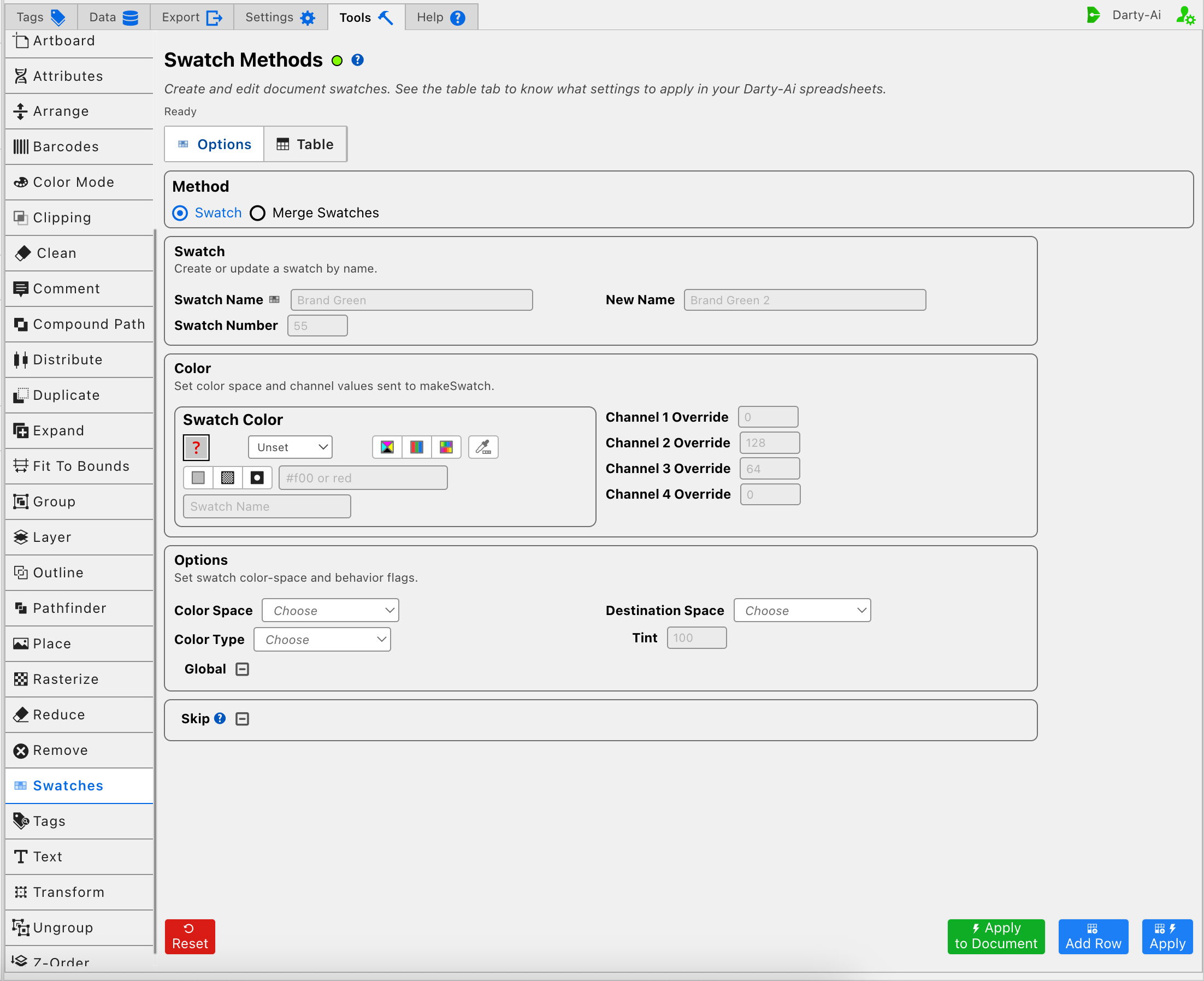
Task: Open the Group tool
Action: (79, 502)
